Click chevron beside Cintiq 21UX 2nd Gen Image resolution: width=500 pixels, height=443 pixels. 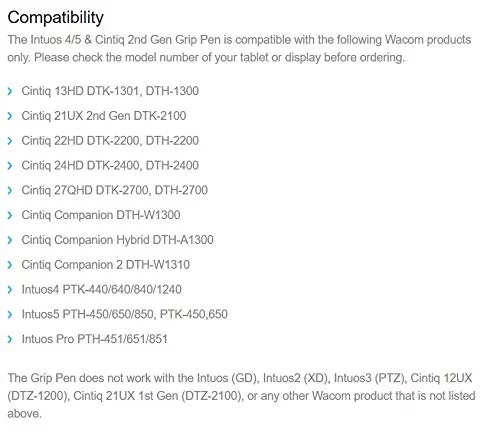point(10,116)
